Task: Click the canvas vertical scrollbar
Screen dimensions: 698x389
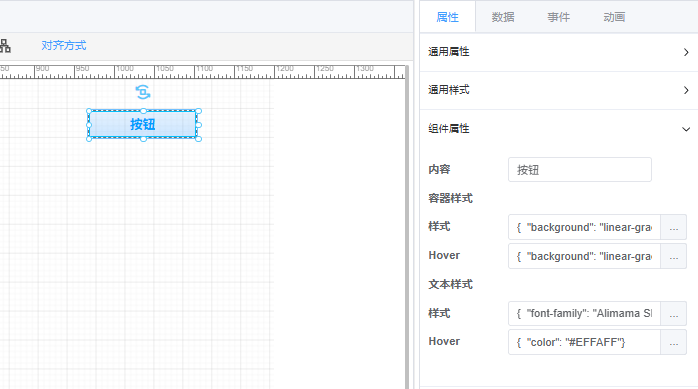Action: click(x=407, y=227)
